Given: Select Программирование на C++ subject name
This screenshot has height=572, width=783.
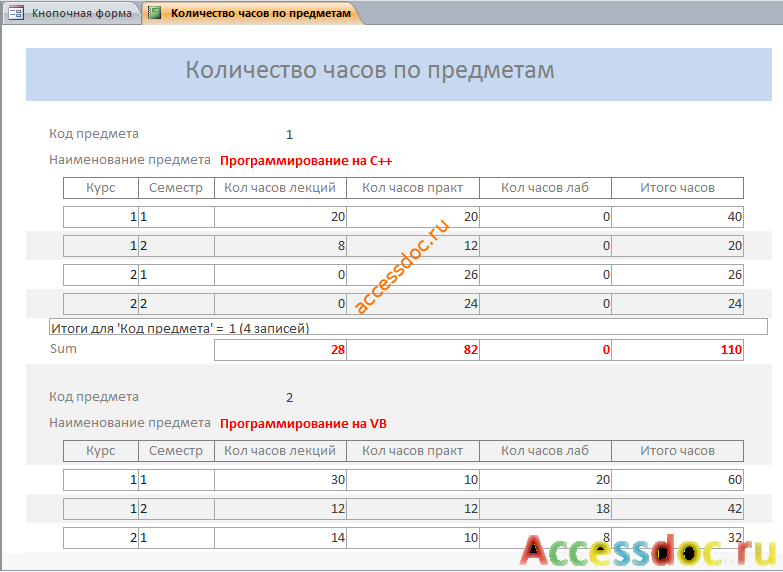Looking at the screenshot, I should 306,161.
